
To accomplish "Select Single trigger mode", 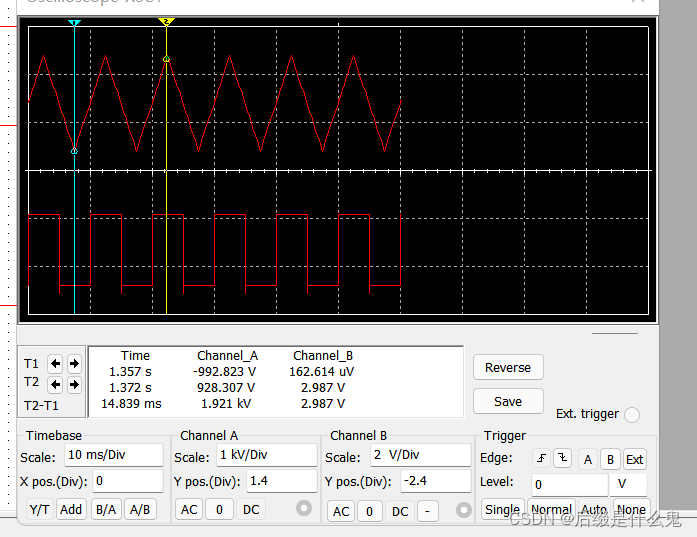I will (x=502, y=509).
